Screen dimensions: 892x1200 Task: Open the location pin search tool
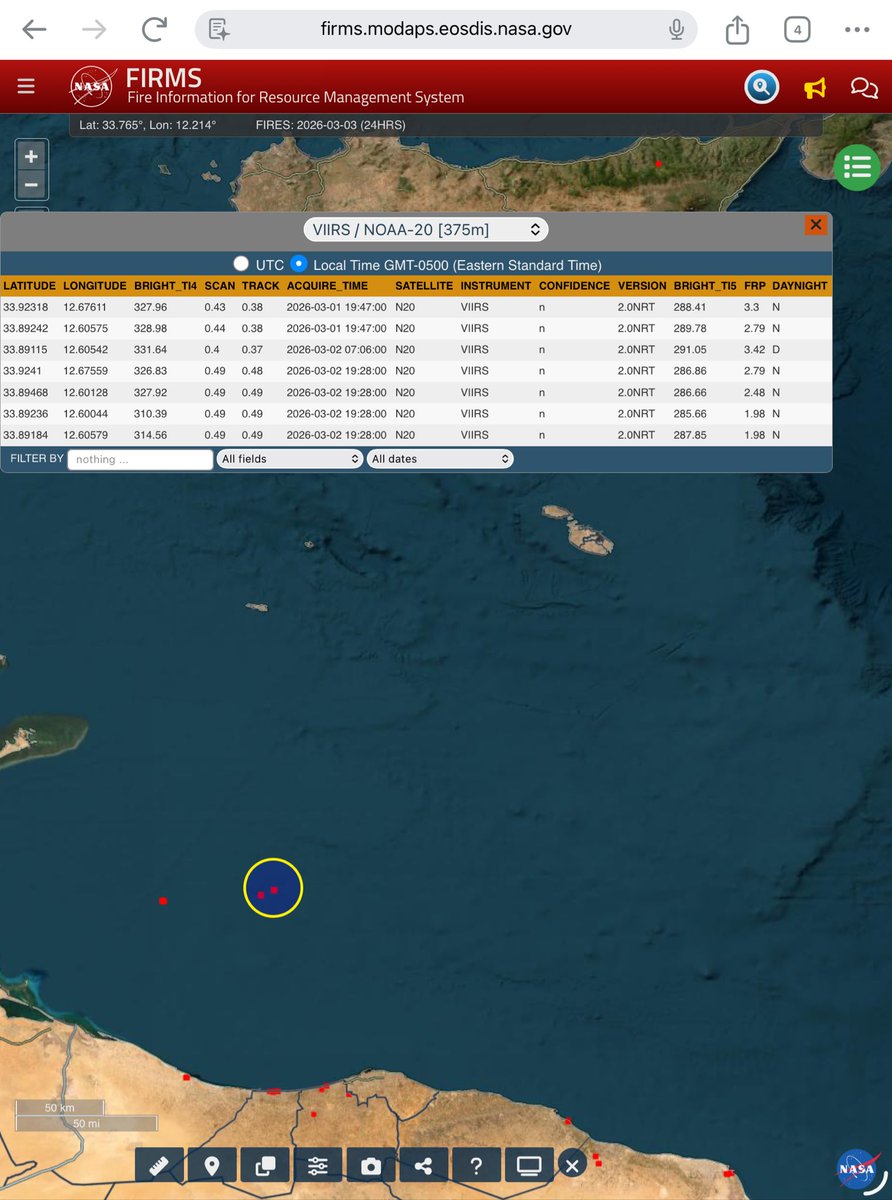coord(211,1165)
